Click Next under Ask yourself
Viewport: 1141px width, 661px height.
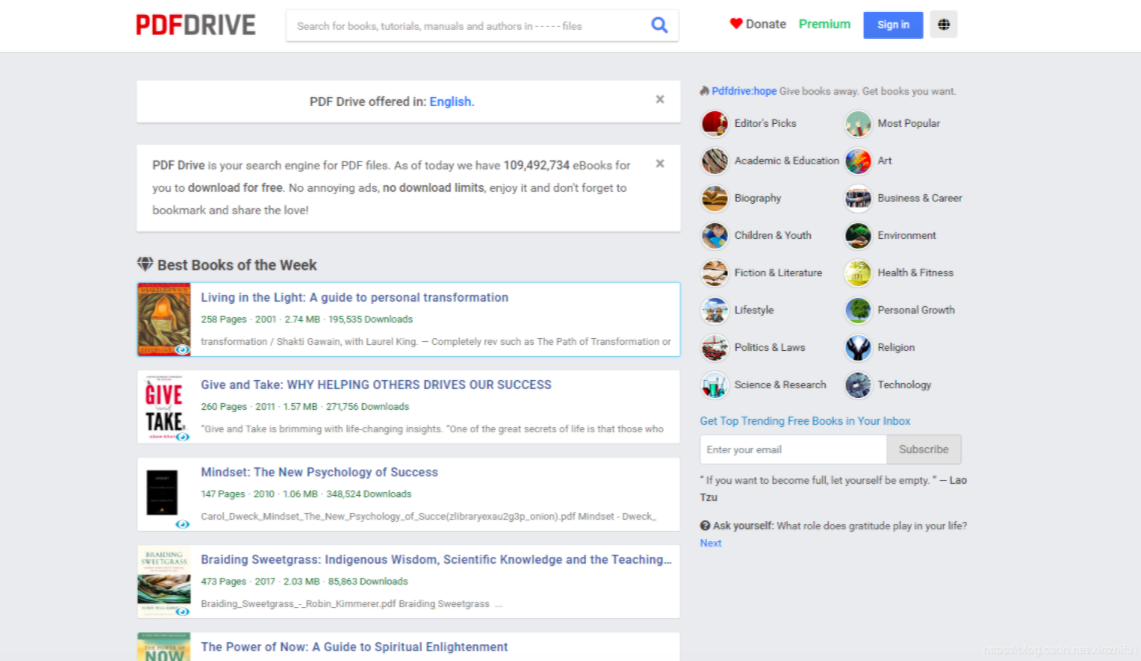pos(710,543)
